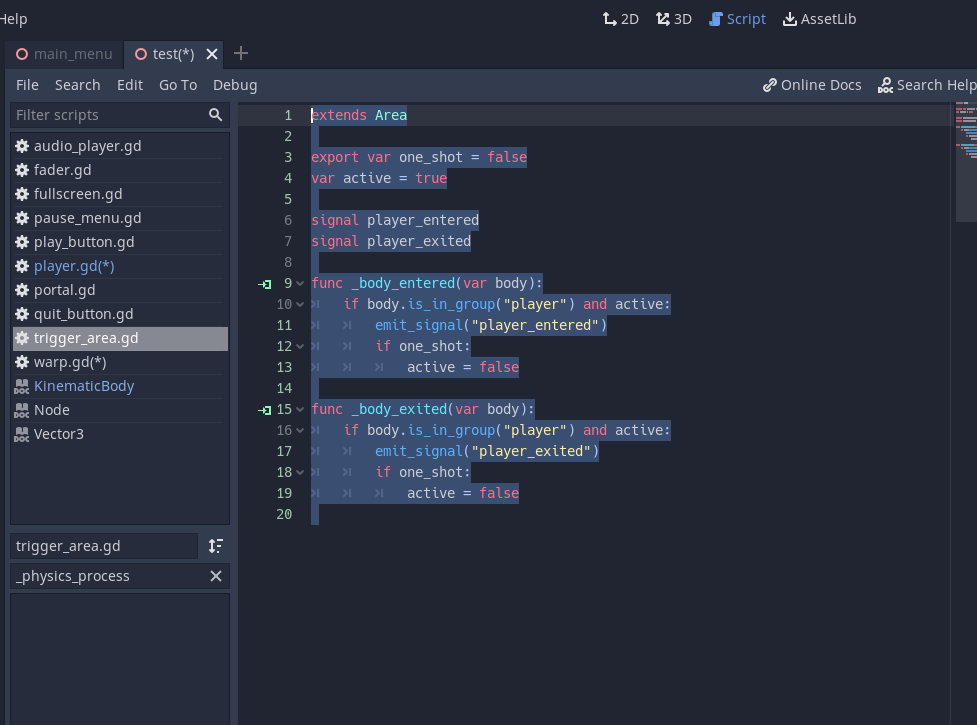
Task: Click the signal connection icon on line 15
Action: point(265,410)
